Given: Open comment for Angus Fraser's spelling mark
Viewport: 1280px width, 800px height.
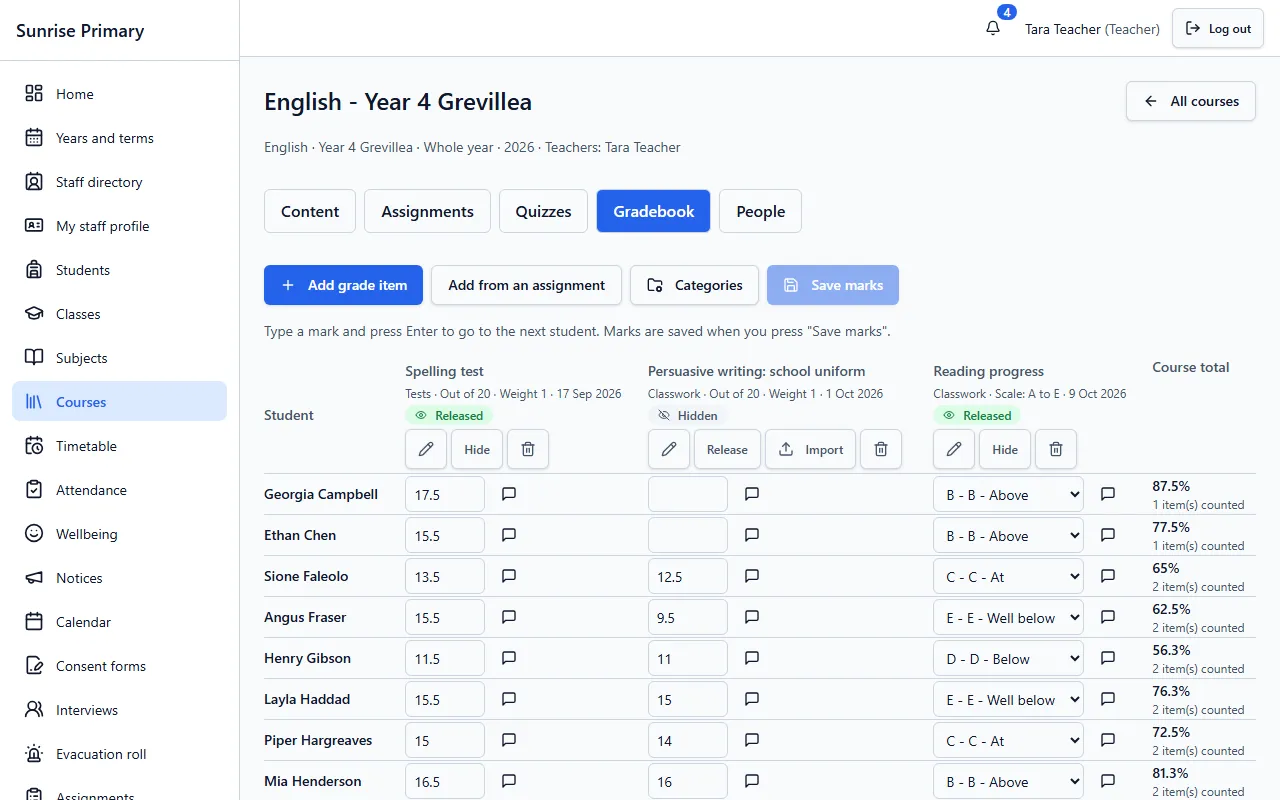Looking at the screenshot, I should click(509, 617).
